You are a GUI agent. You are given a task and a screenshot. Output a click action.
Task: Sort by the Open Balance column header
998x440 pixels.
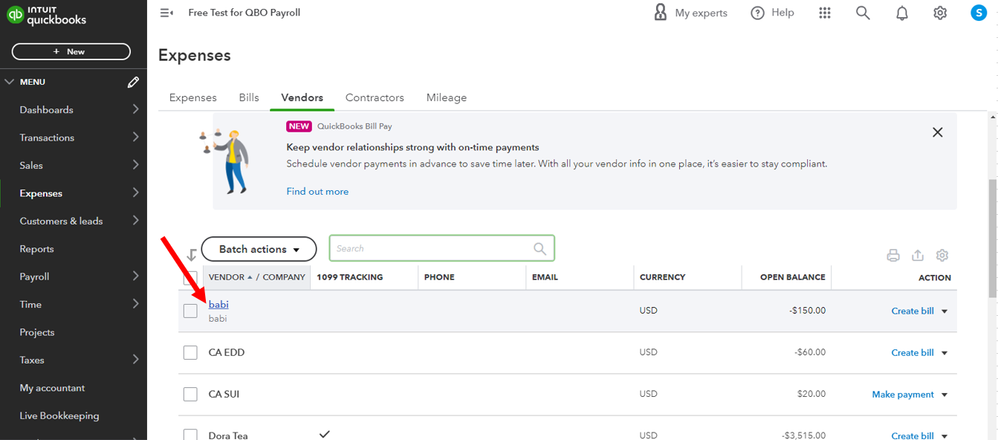792,278
